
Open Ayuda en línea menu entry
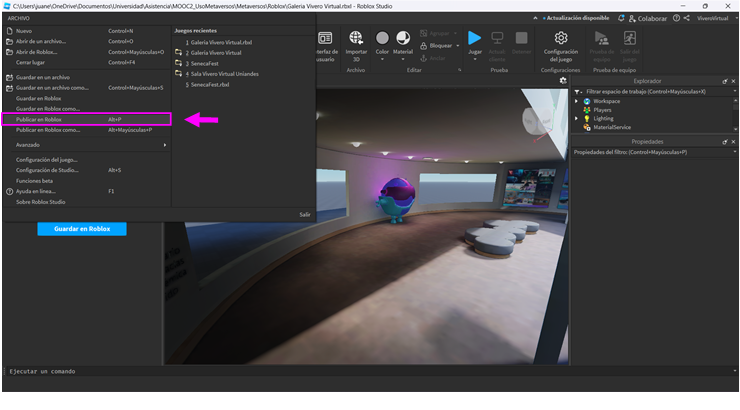87,191
